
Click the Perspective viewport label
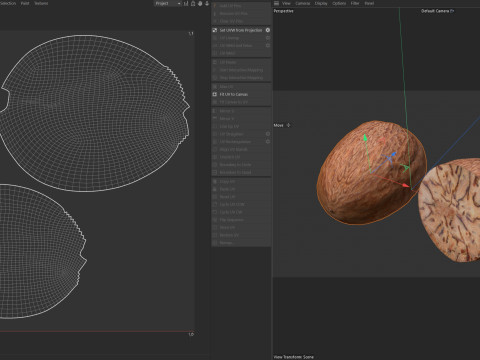pos(283,11)
